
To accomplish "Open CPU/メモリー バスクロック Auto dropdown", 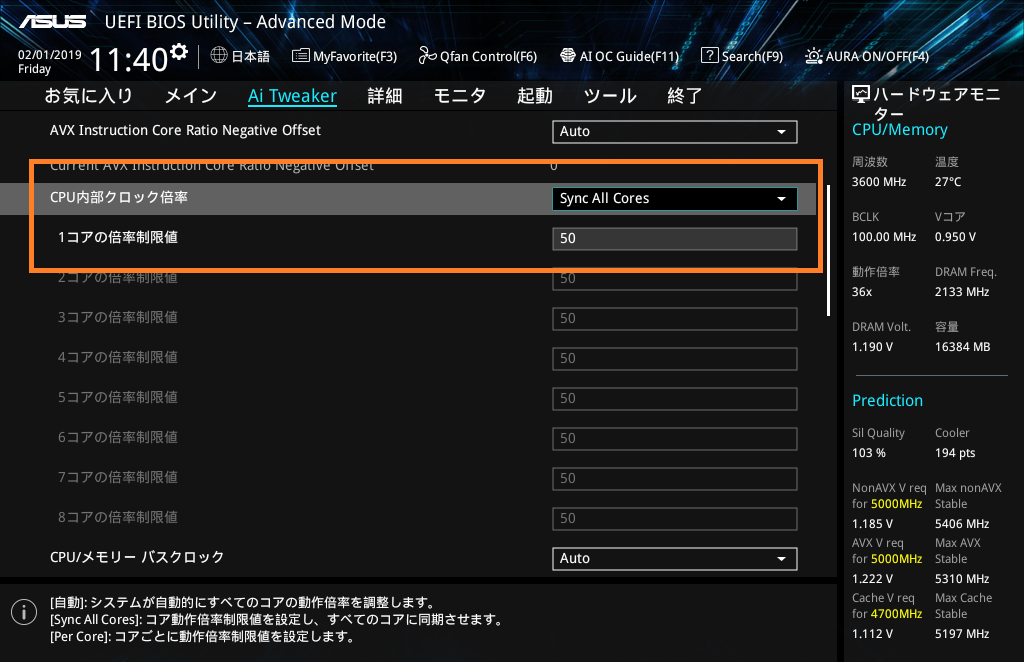I will [675, 558].
